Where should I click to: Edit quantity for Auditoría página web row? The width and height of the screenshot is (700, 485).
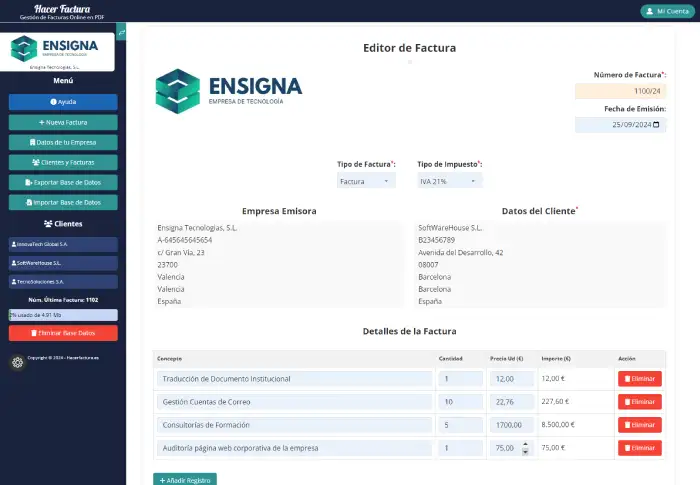[461, 448]
